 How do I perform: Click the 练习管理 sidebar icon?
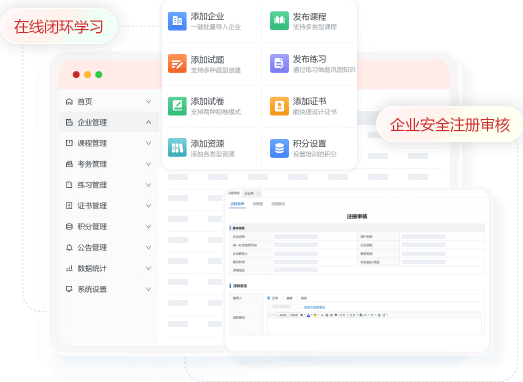69,185
